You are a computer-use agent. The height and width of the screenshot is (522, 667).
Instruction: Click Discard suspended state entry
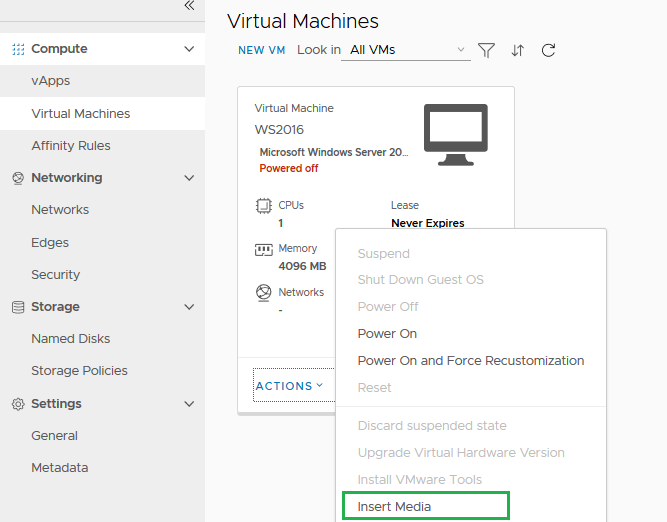pos(432,425)
